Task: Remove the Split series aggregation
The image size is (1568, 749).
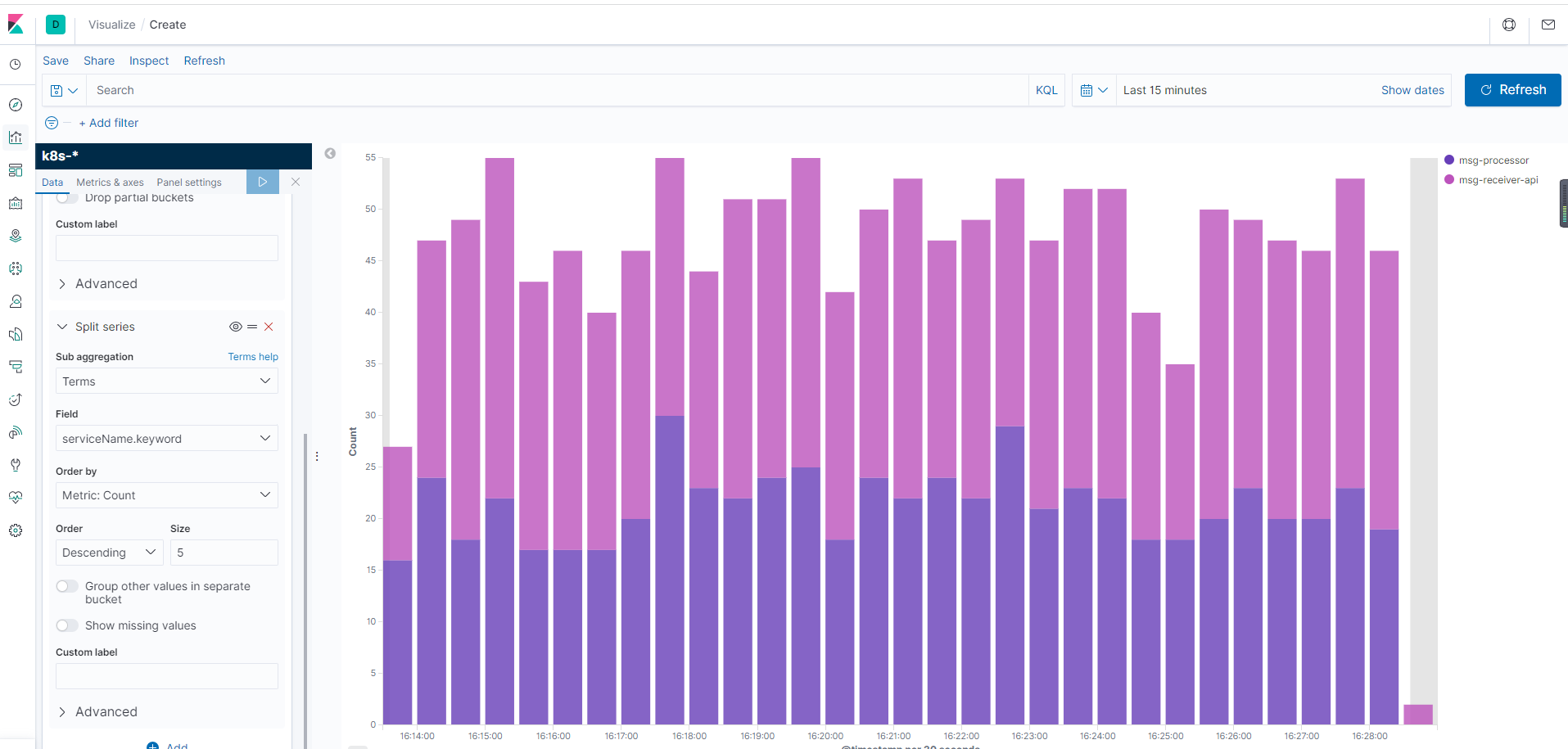Action: point(269,327)
